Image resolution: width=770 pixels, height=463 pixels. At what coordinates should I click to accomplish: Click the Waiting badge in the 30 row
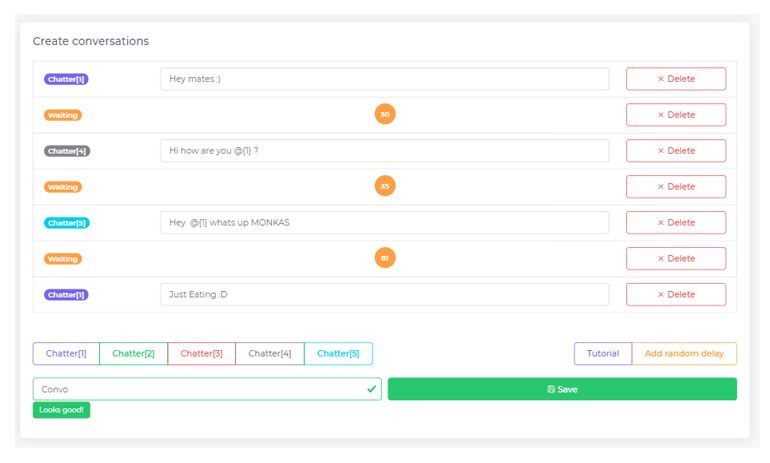63,115
